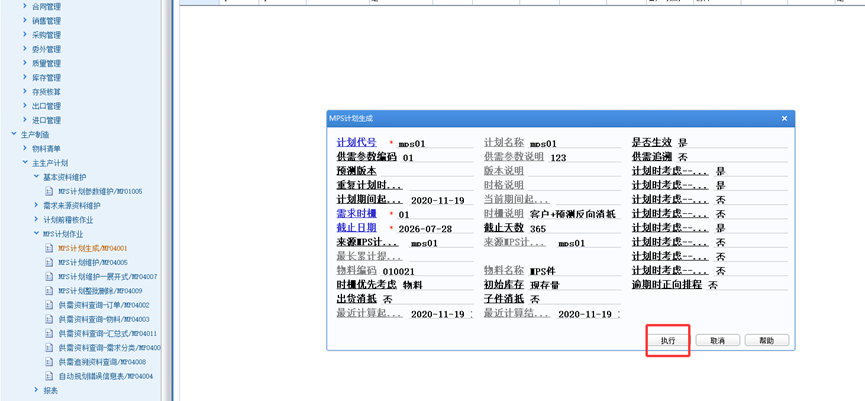Click the 供需追溯 field set to 否
This screenshot has height=401, width=865.
click(732, 157)
